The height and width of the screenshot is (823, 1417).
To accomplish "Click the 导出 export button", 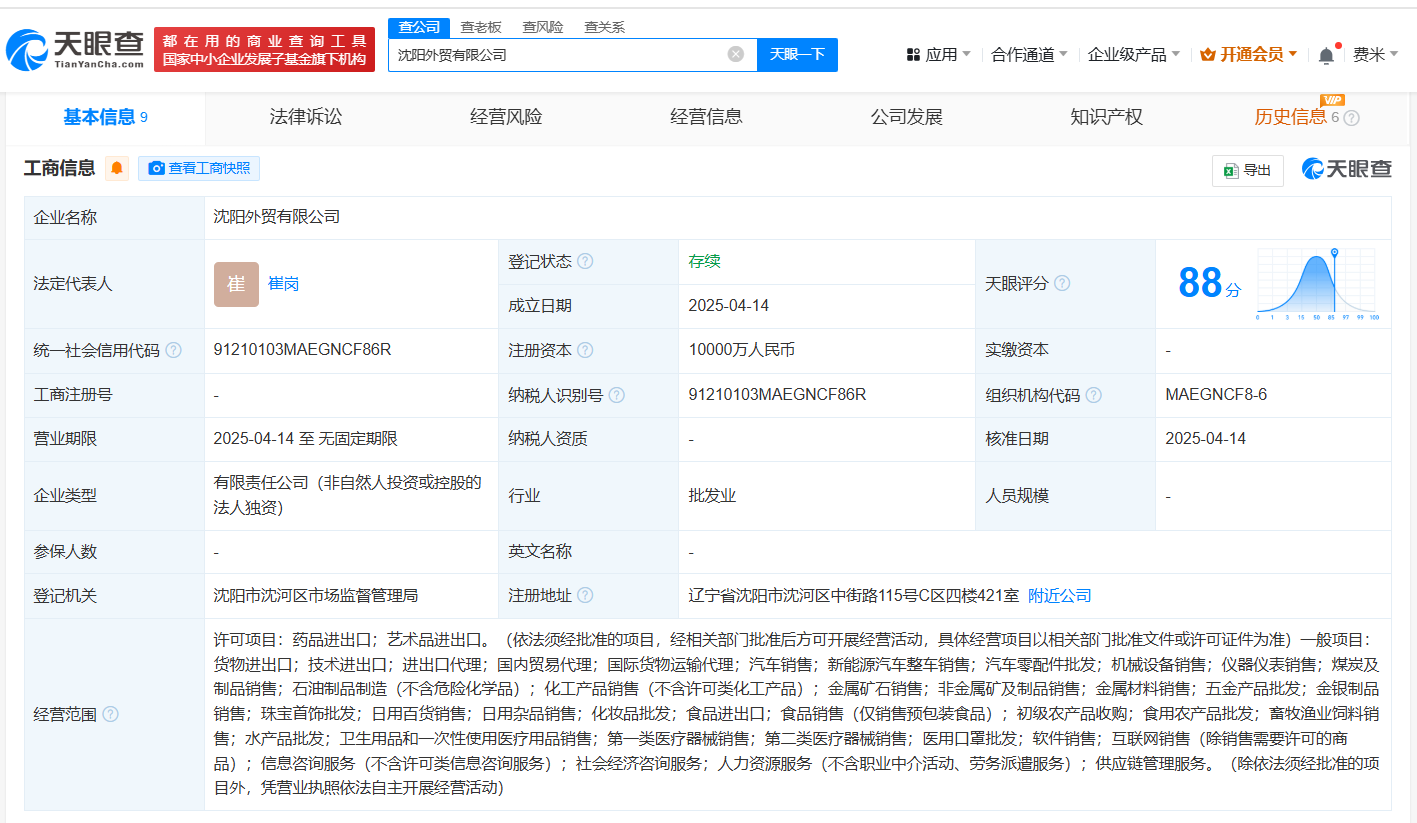I will coord(1247,170).
